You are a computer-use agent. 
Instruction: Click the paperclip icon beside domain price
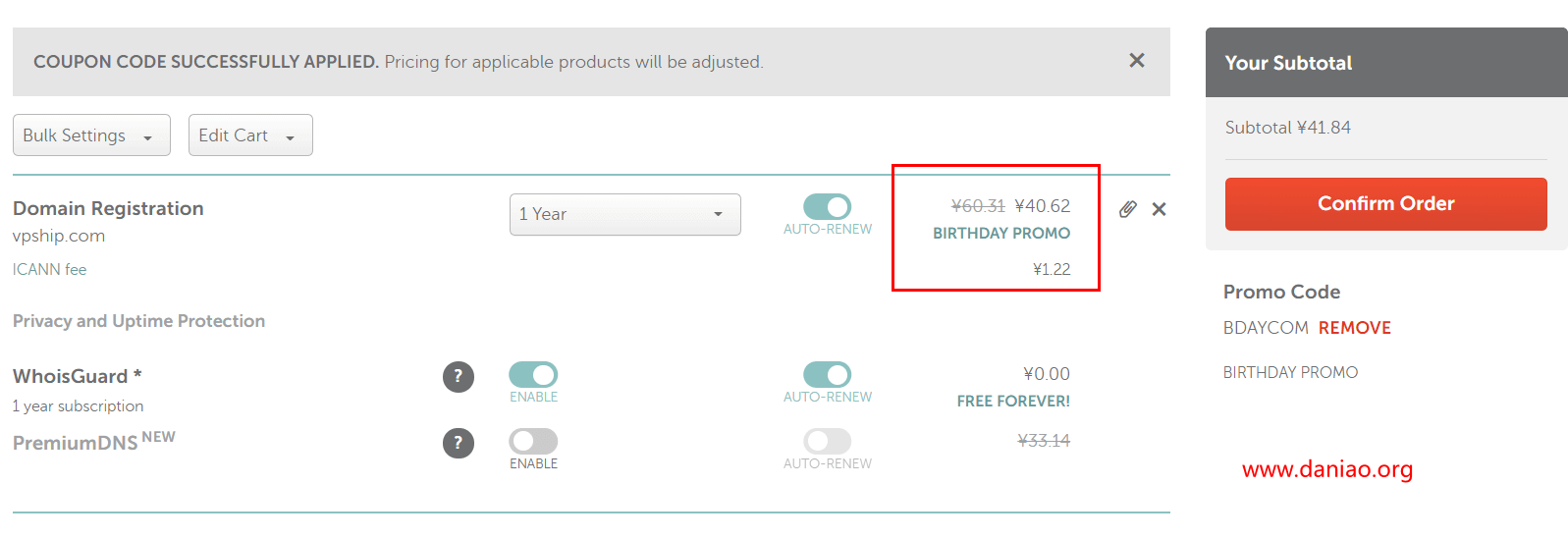[x=1128, y=209]
